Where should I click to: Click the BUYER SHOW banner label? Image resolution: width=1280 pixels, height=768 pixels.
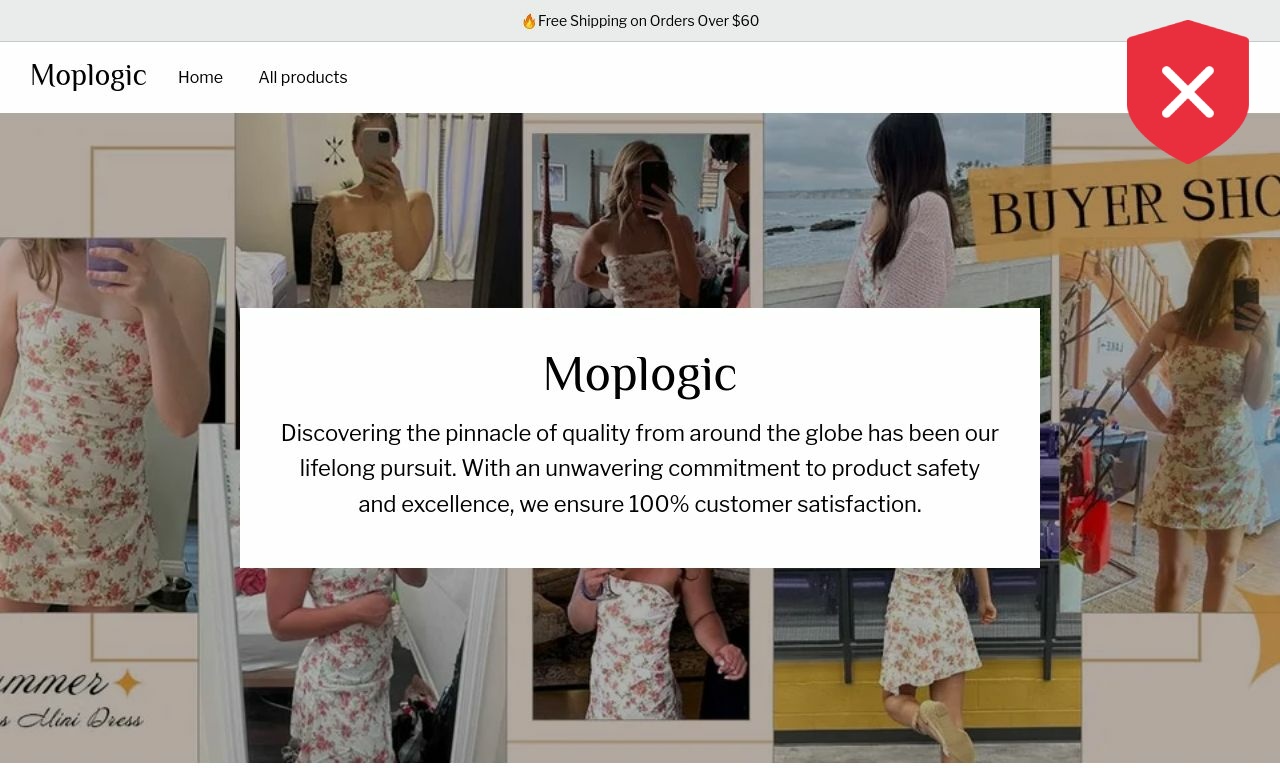pyautogui.click(x=1130, y=208)
